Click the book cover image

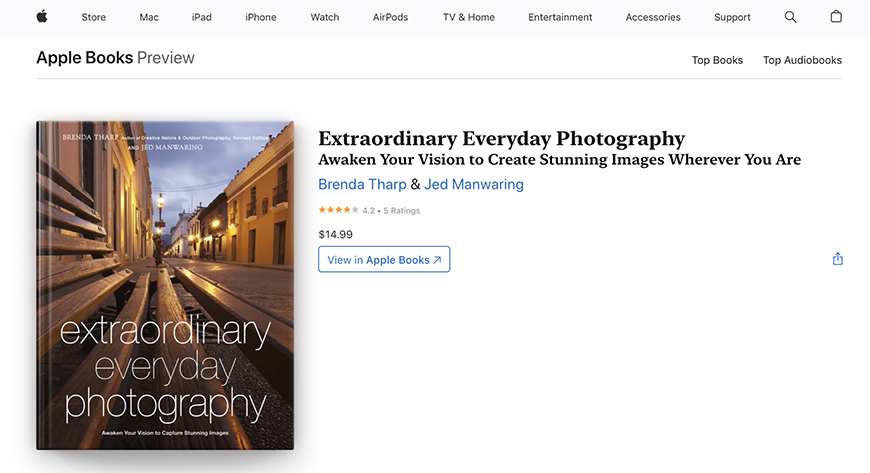pyautogui.click(x=165, y=285)
